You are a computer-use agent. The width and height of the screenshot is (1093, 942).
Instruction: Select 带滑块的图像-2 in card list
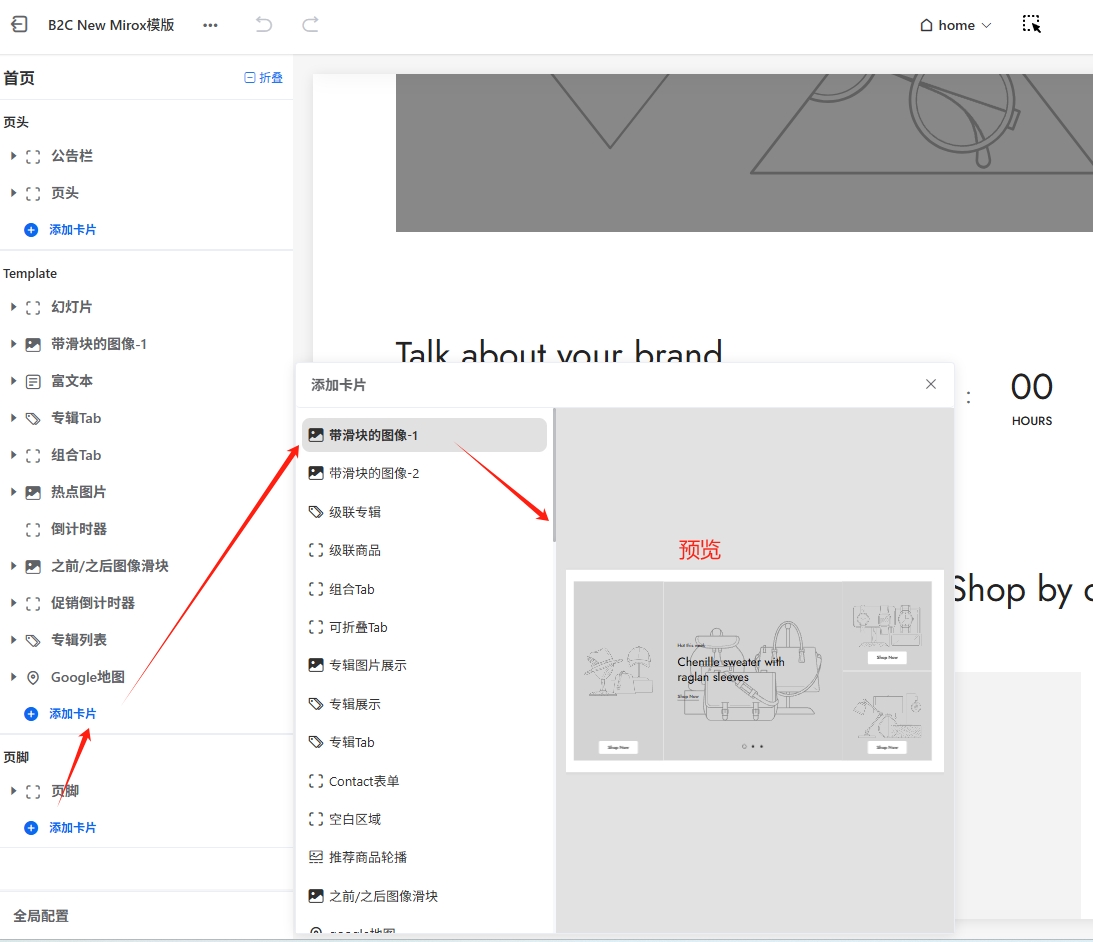[373, 473]
